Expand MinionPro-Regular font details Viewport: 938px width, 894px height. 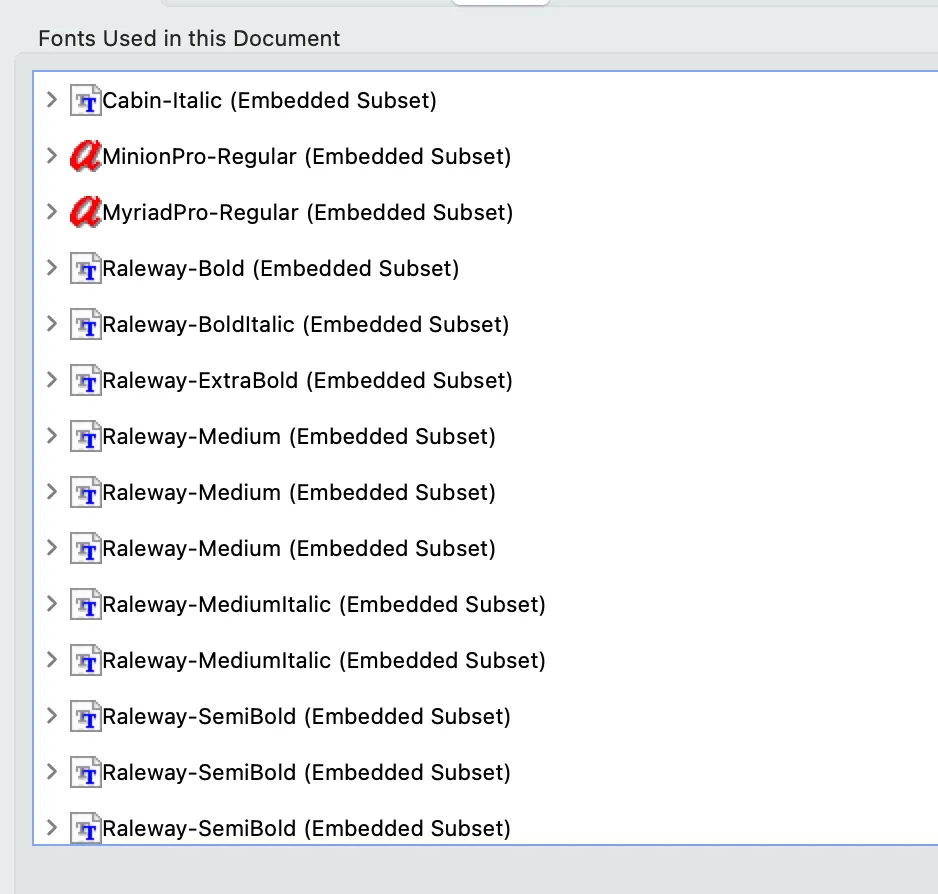[52, 156]
